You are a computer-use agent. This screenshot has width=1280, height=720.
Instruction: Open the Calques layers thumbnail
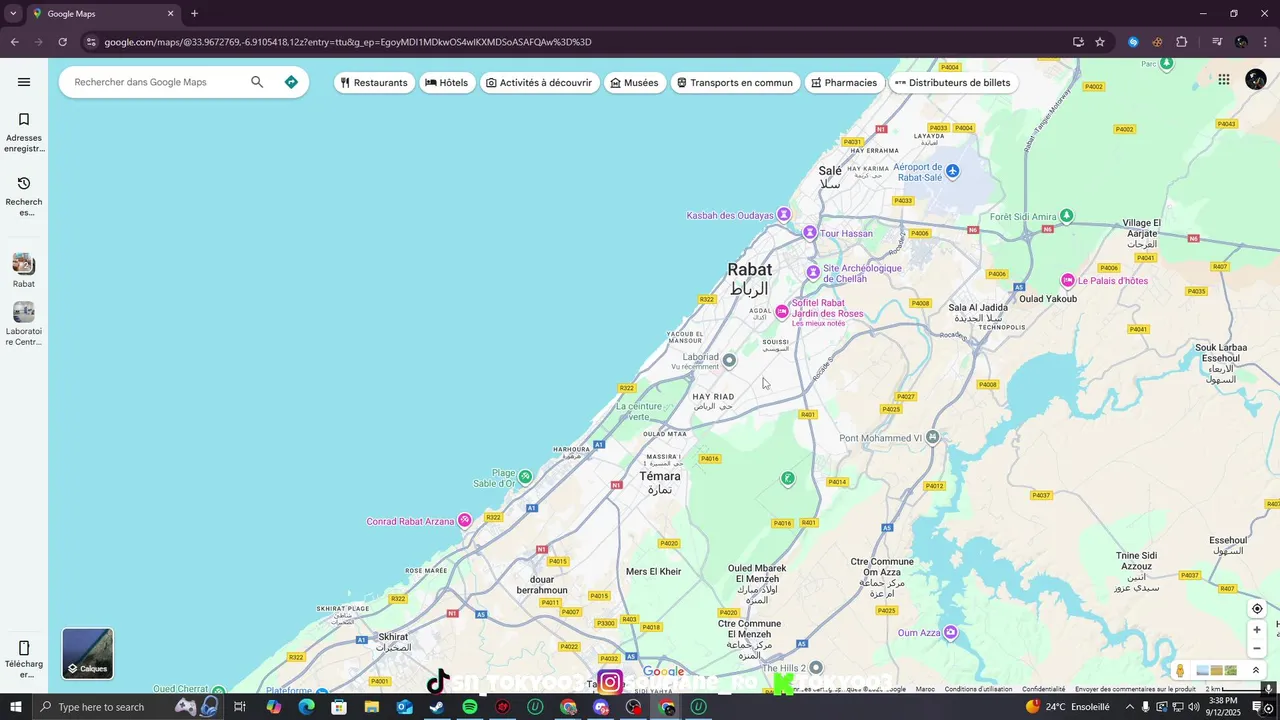click(x=88, y=653)
